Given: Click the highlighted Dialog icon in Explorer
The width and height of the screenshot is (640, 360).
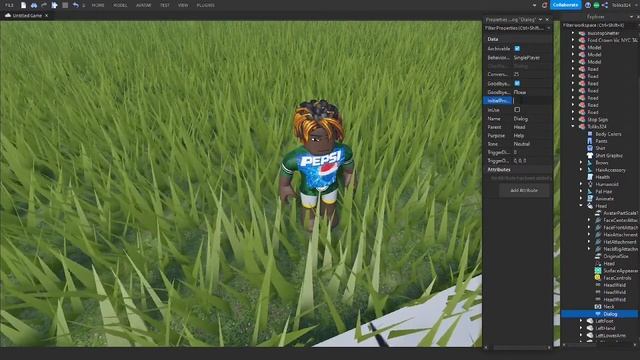Looking at the screenshot, I should (x=598, y=314).
